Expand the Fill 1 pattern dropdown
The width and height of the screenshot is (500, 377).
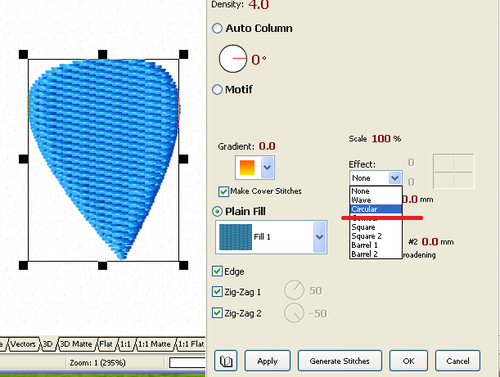pyautogui.click(x=319, y=237)
